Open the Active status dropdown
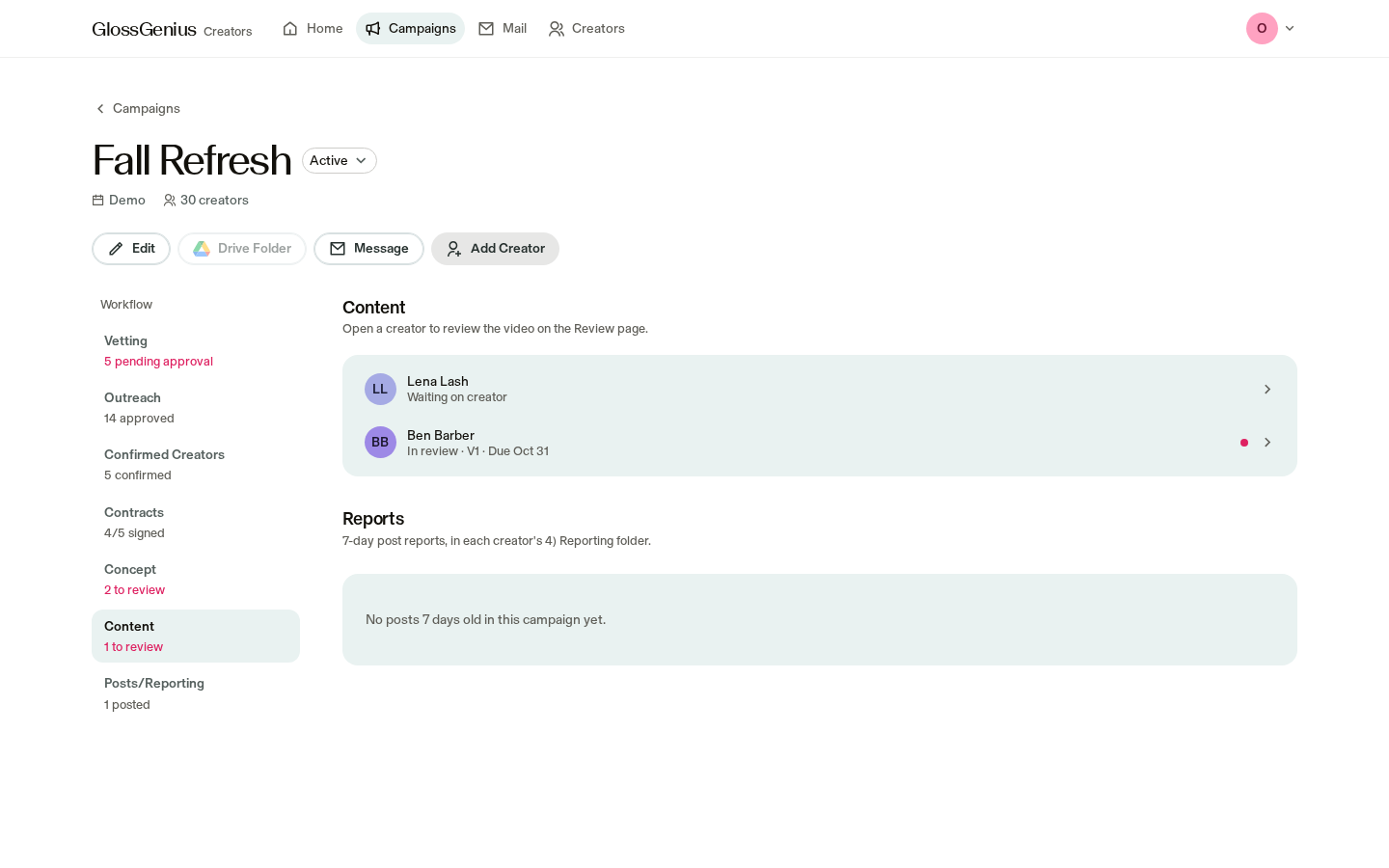1389x868 pixels. pyautogui.click(x=340, y=161)
